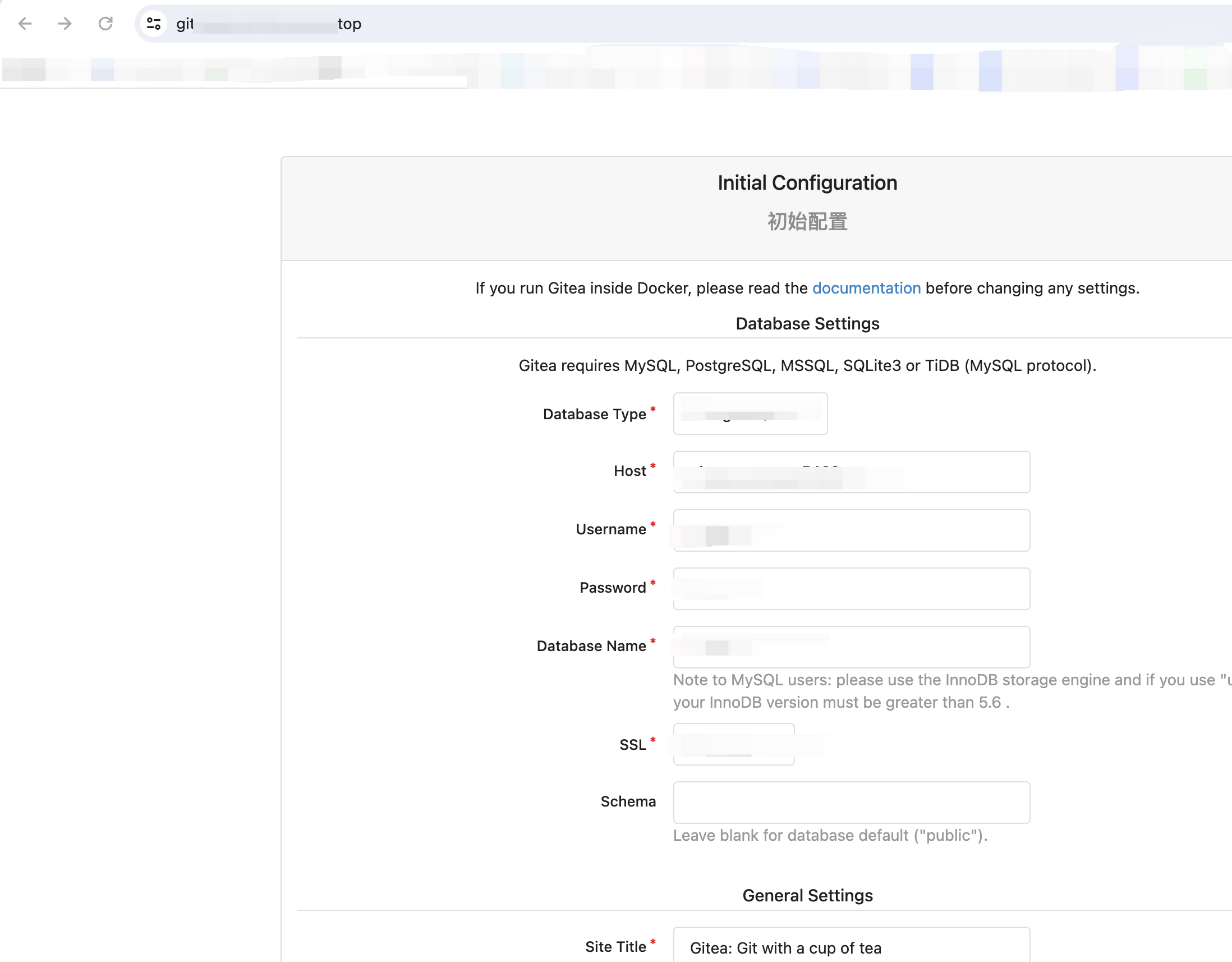Image resolution: width=1232 pixels, height=962 pixels.
Task: Click the Schema field label
Action: point(627,802)
